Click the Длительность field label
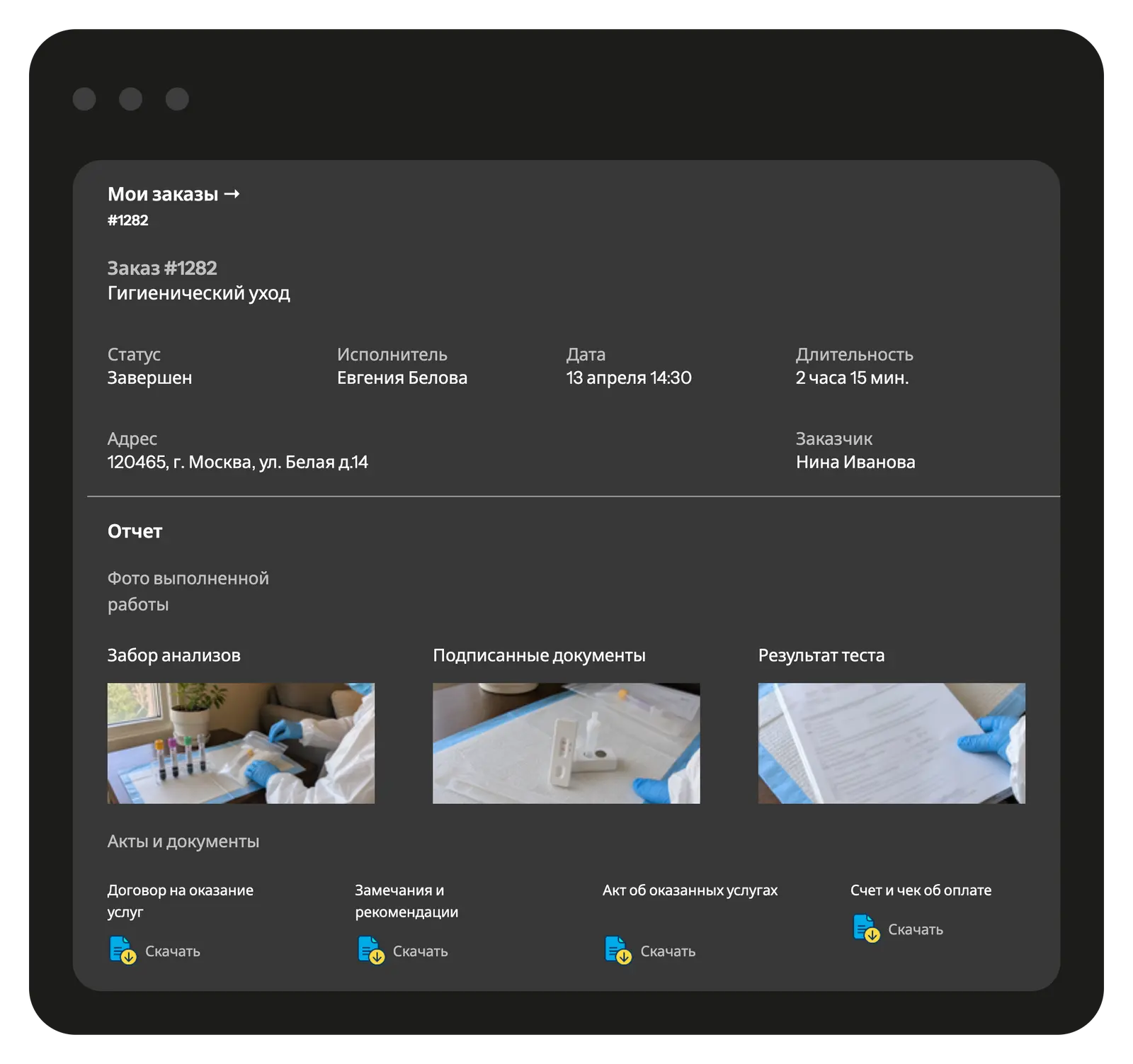Screen dimensions: 1133x1064 (x=855, y=355)
